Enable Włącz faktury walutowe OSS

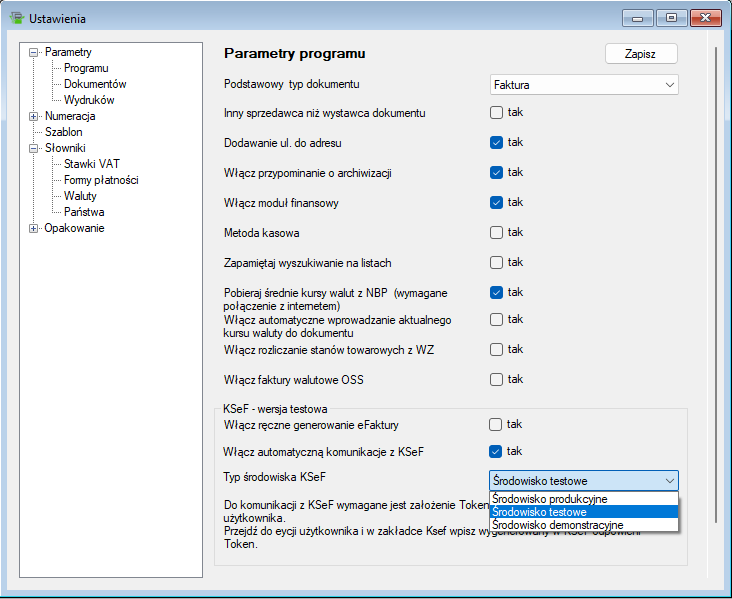click(x=496, y=379)
